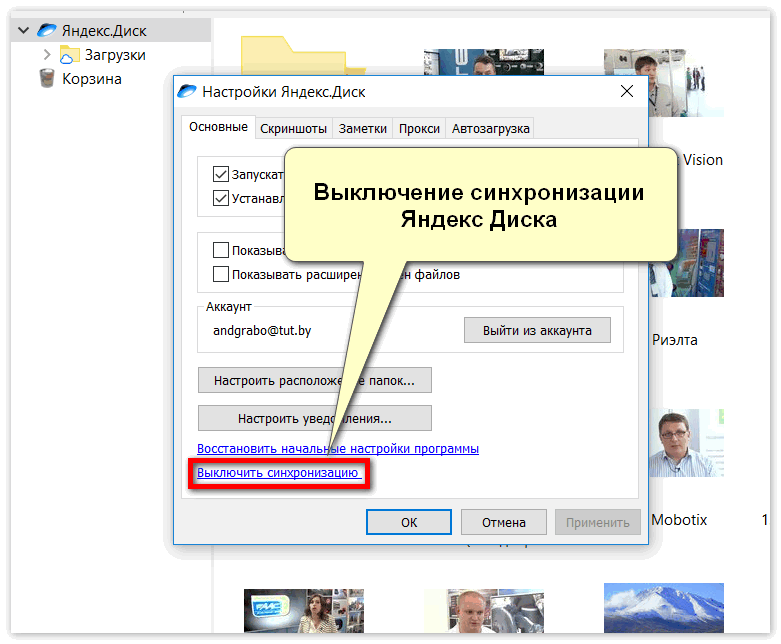Click the Отмена button
Screen dimensions: 781x644
click(504, 522)
